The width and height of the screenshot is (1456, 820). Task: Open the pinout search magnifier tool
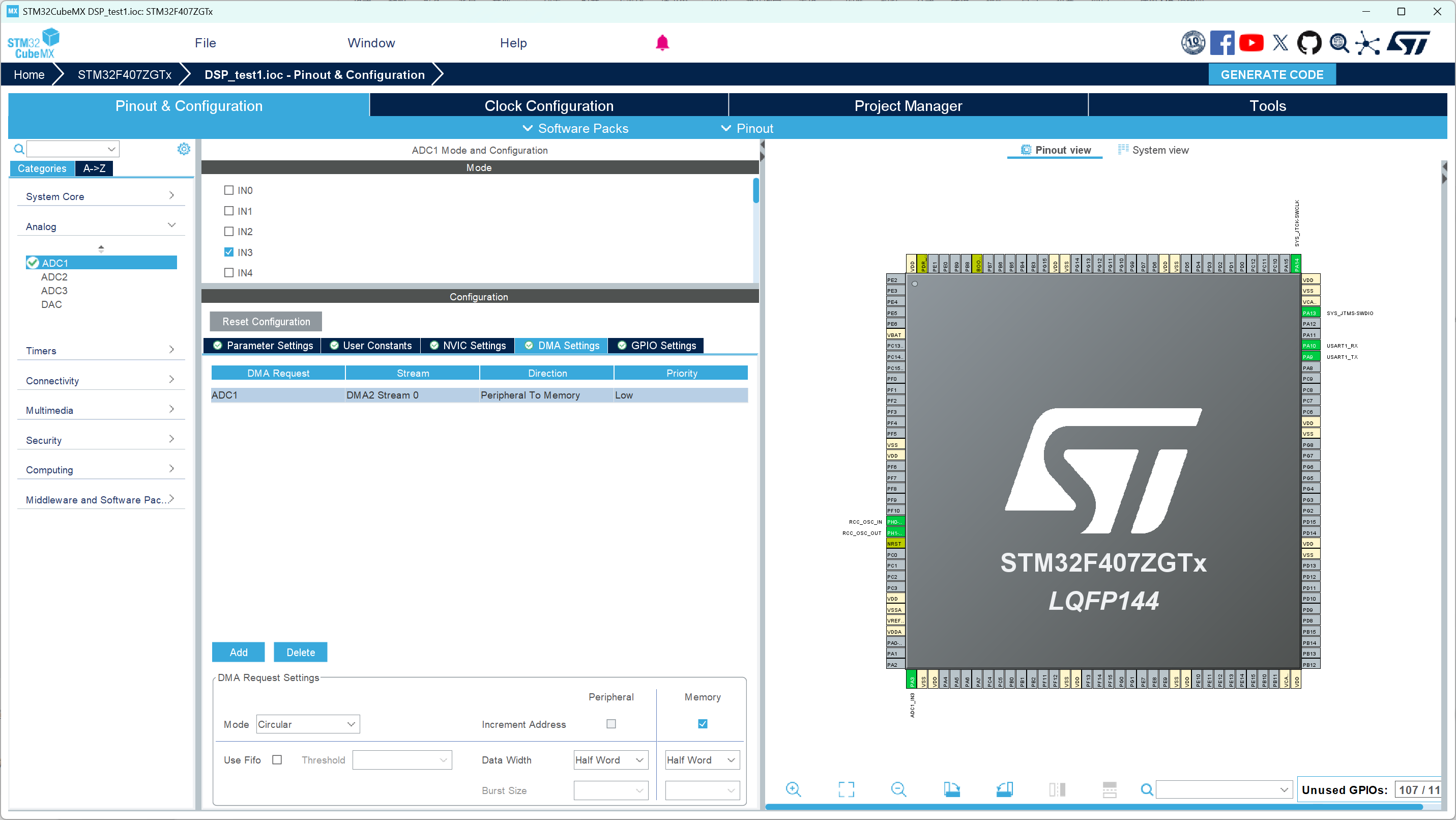[x=1147, y=789]
